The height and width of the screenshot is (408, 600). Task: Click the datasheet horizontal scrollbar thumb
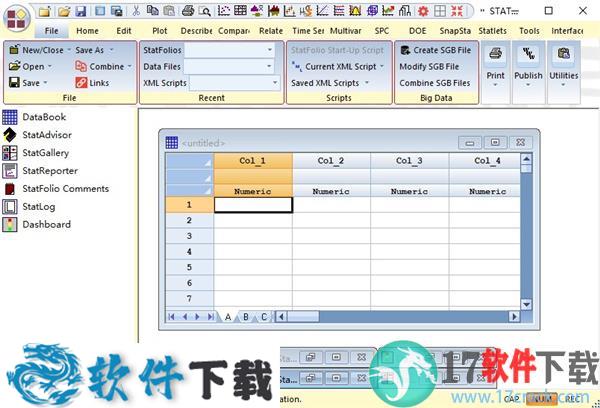click(303, 317)
